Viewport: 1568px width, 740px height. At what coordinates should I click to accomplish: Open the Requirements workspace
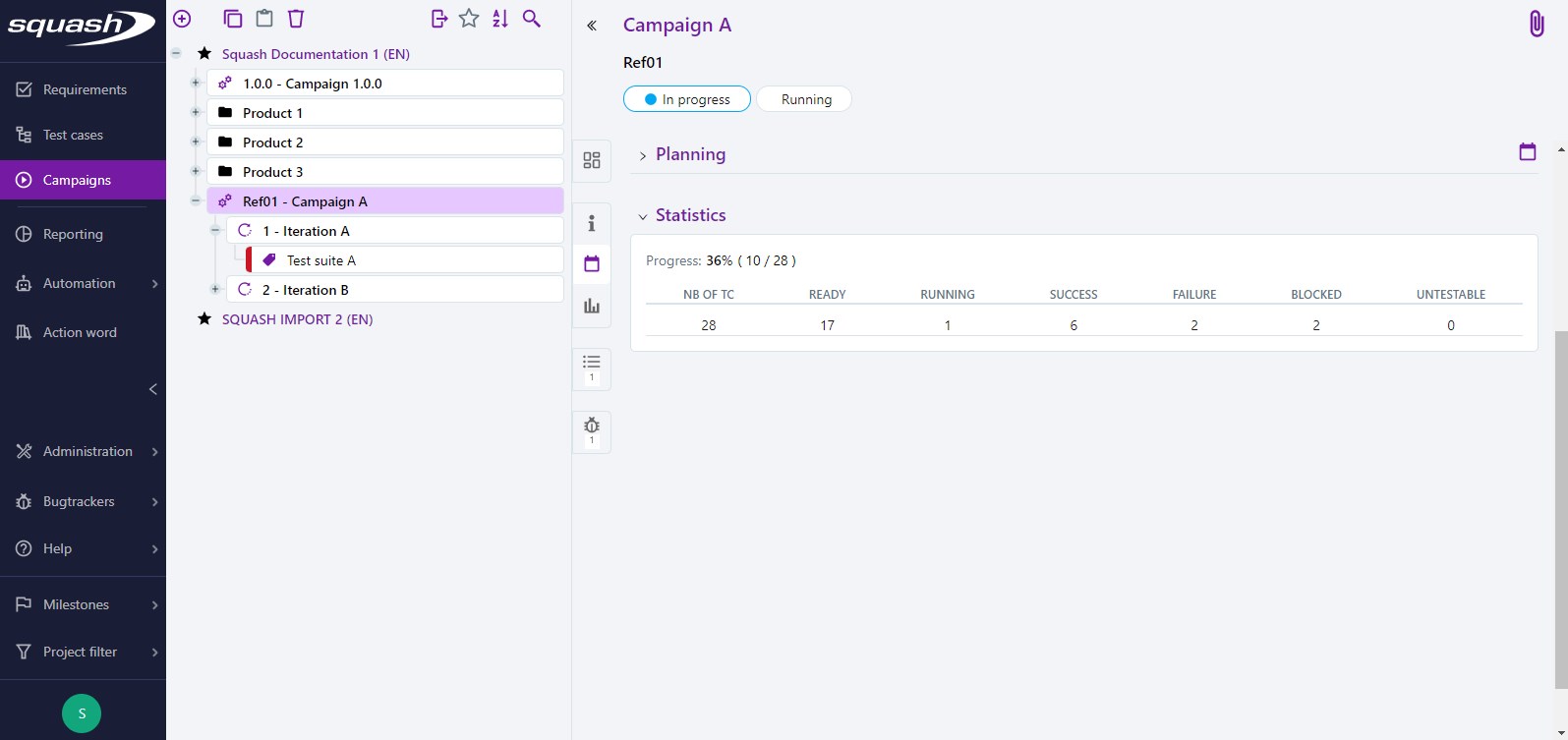pos(84,89)
